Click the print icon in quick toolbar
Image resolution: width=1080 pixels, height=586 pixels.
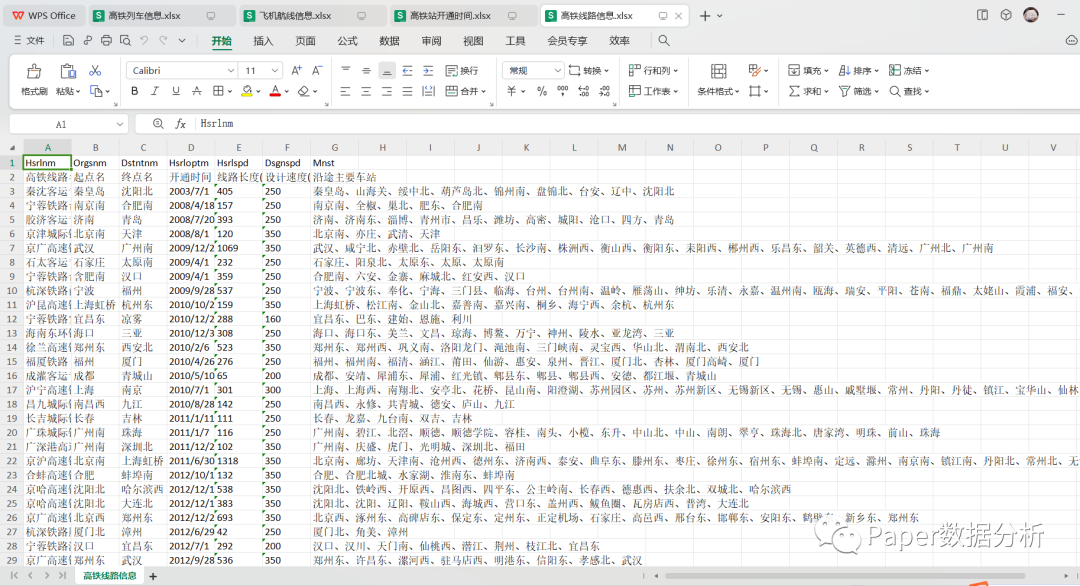click(x=106, y=41)
